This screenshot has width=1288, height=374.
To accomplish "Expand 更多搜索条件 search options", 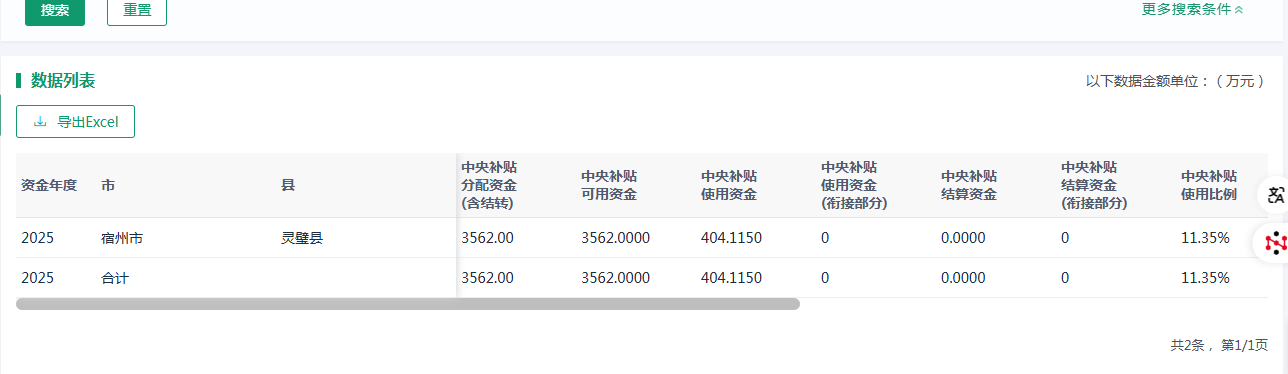I will coord(1192,9).
